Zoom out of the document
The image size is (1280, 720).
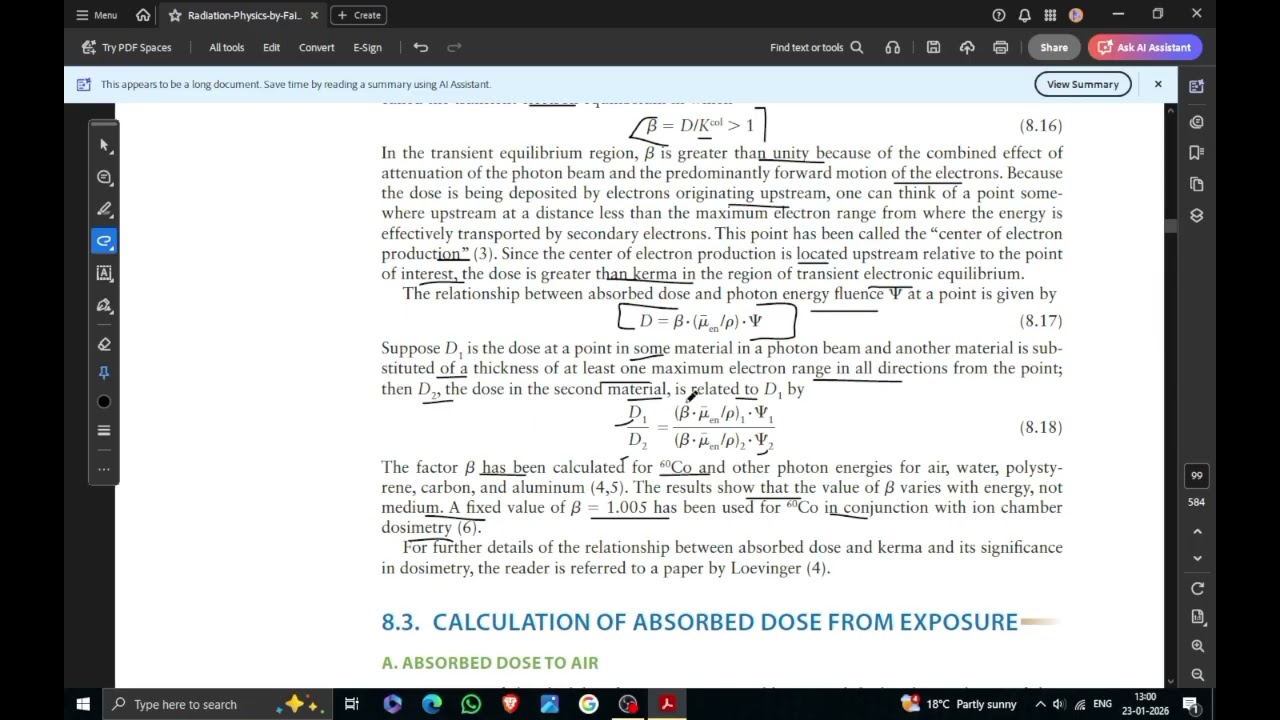coord(1197,675)
